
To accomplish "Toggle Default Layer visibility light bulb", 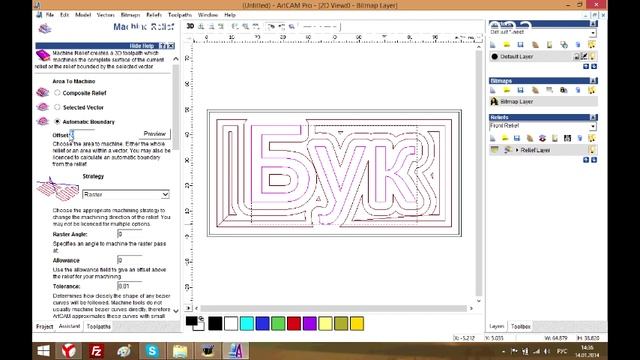I will pos(592,56).
